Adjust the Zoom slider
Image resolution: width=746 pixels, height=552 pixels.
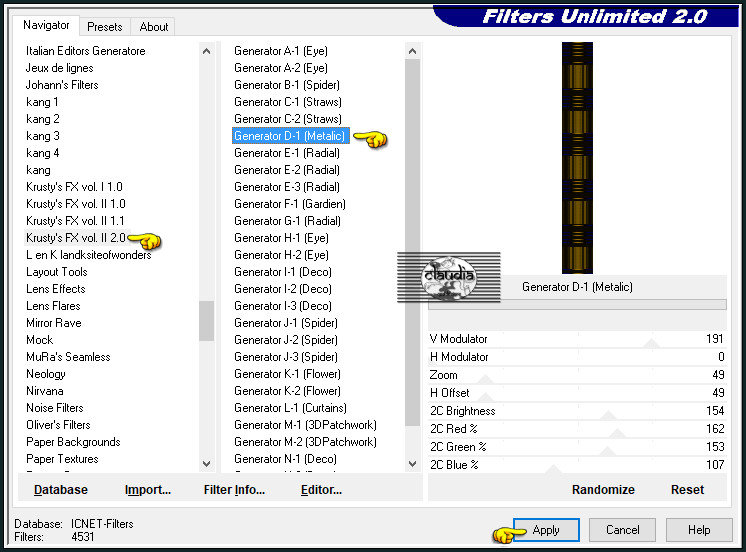pos(577,375)
